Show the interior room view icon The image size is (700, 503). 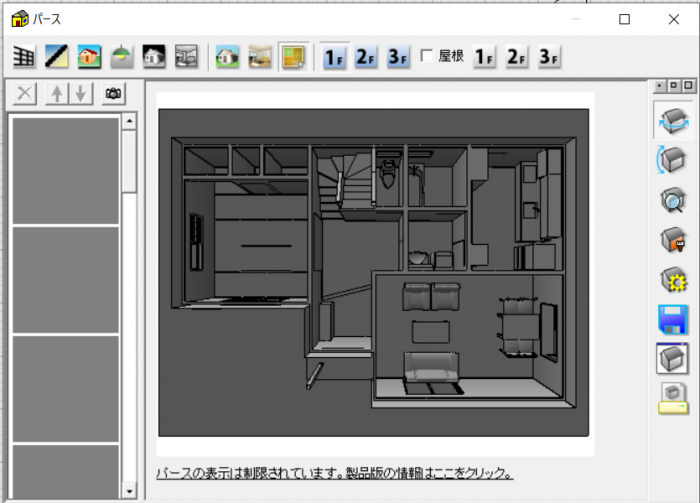(260, 57)
